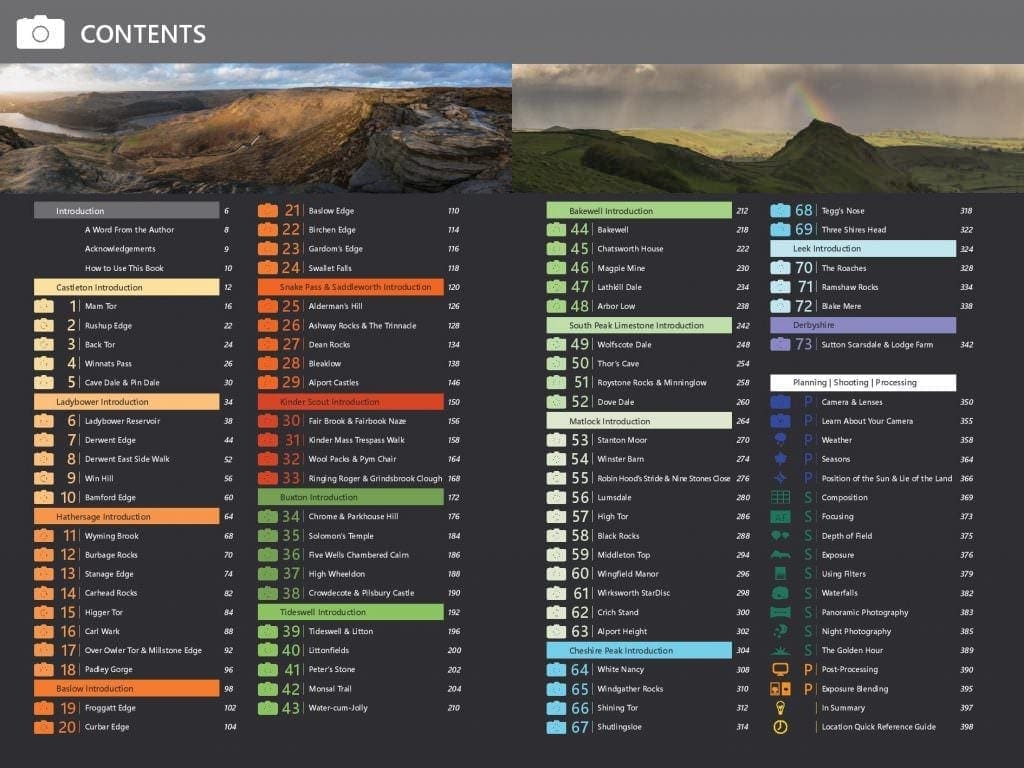The height and width of the screenshot is (768, 1024).
Task: Click the Location Quick Reference clock icon
Action: (x=780, y=727)
